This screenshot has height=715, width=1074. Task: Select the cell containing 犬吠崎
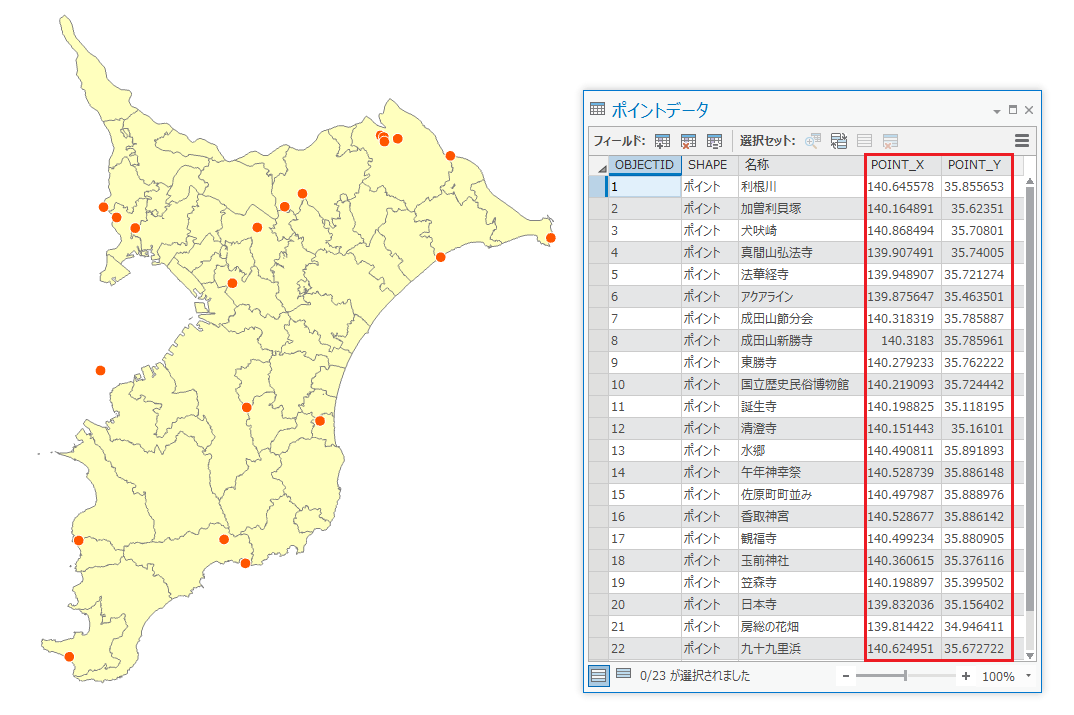pos(798,230)
